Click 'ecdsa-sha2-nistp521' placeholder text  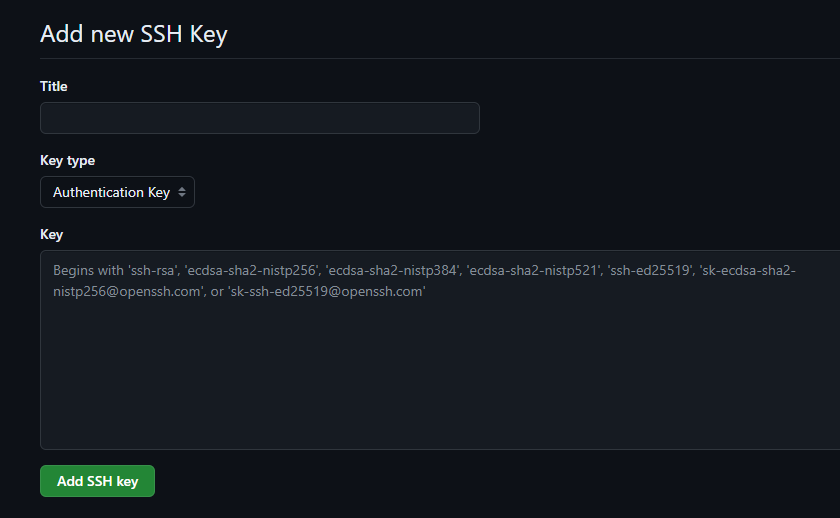[530, 271]
